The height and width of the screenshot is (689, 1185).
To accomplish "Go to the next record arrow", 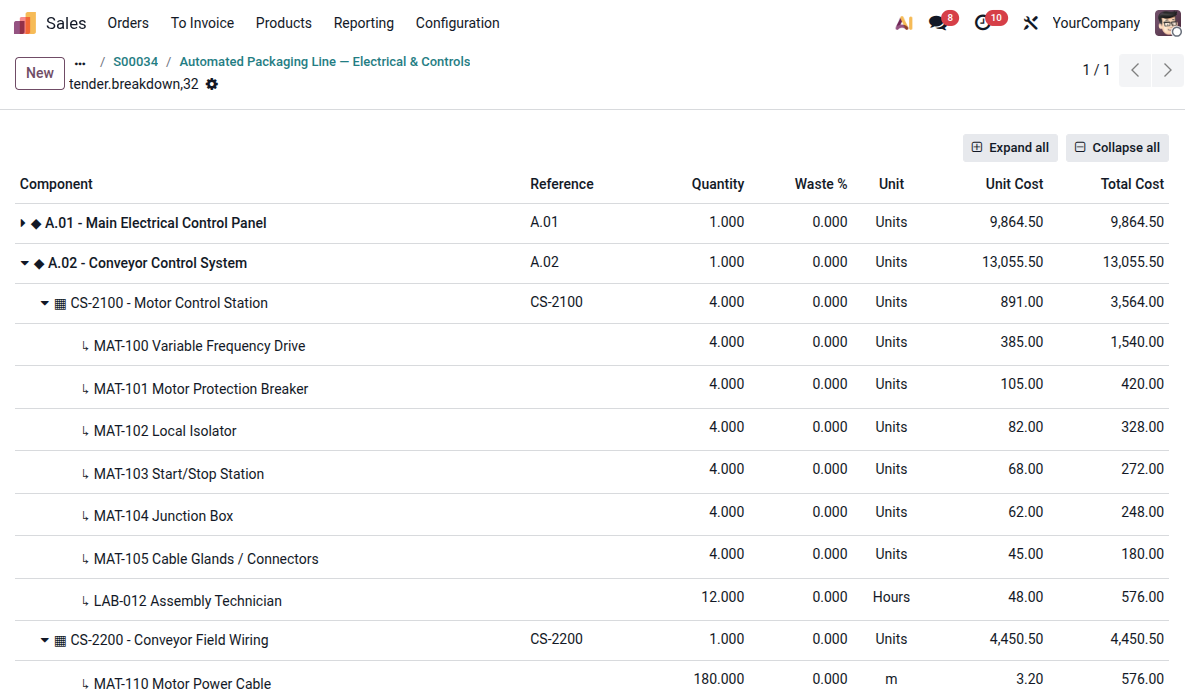I will (x=1168, y=70).
